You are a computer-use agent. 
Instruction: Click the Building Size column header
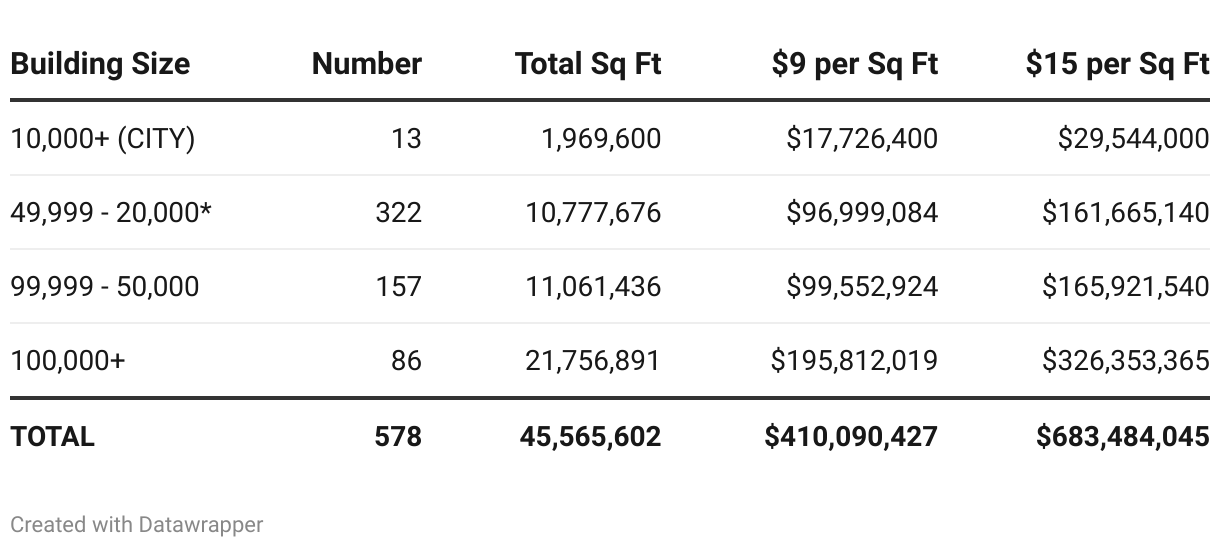100,64
